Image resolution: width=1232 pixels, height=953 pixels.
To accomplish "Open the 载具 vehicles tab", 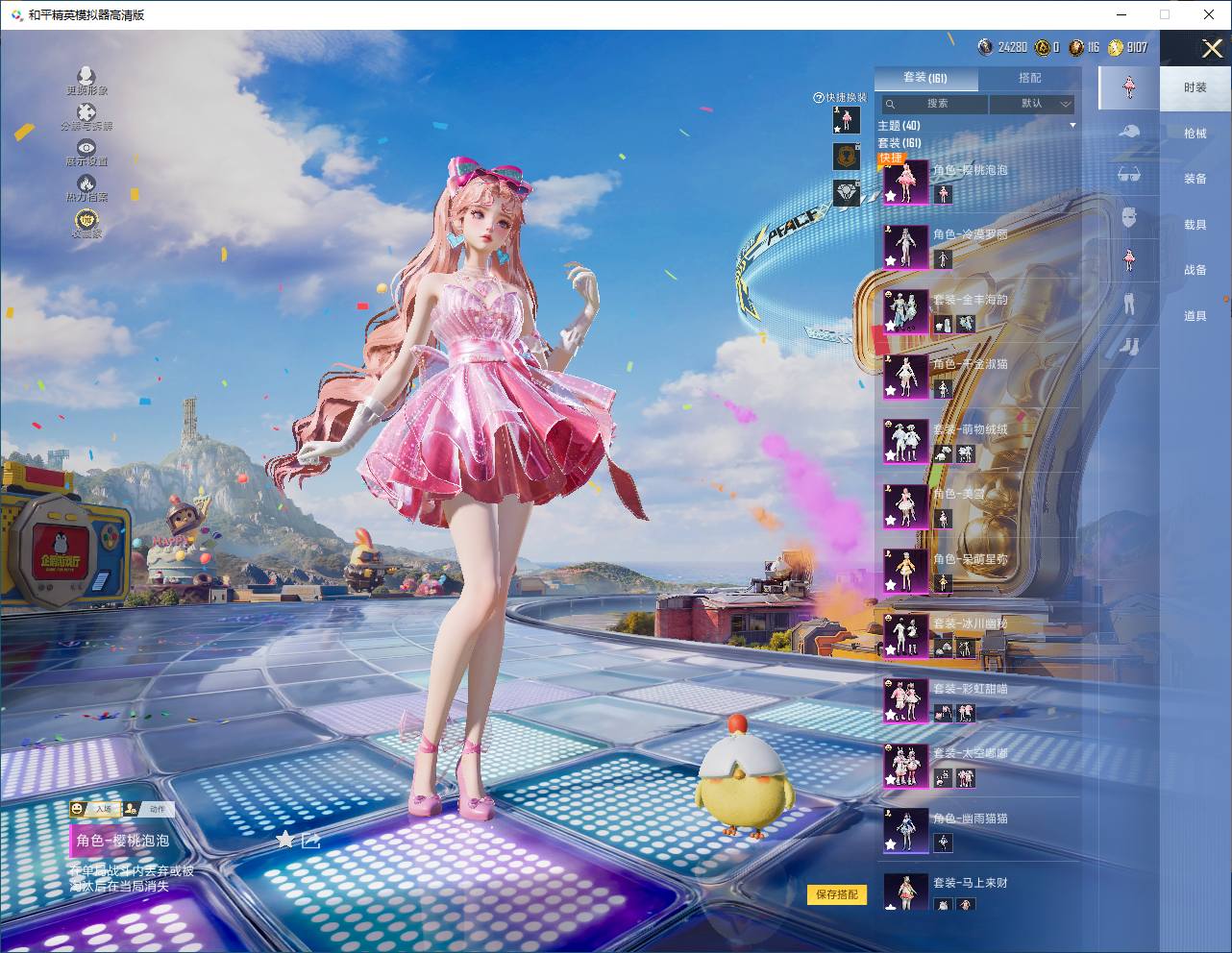I will (1195, 225).
